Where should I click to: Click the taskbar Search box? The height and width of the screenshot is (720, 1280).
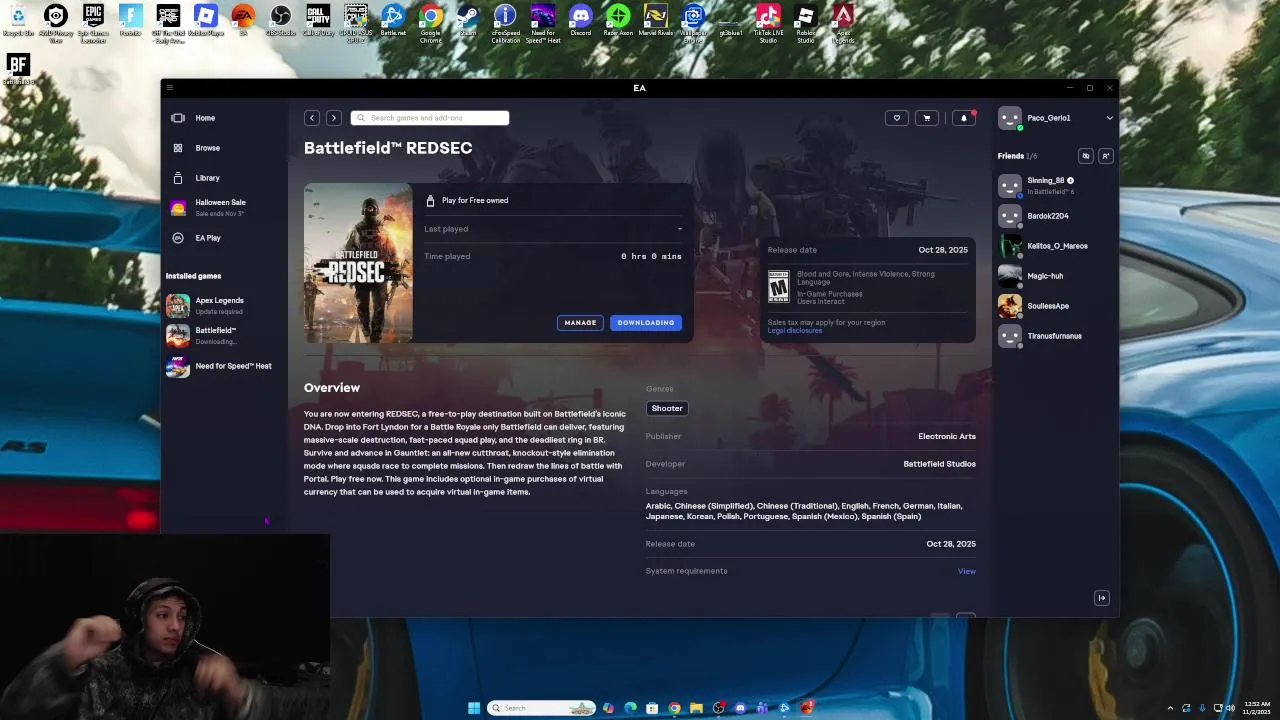point(541,708)
